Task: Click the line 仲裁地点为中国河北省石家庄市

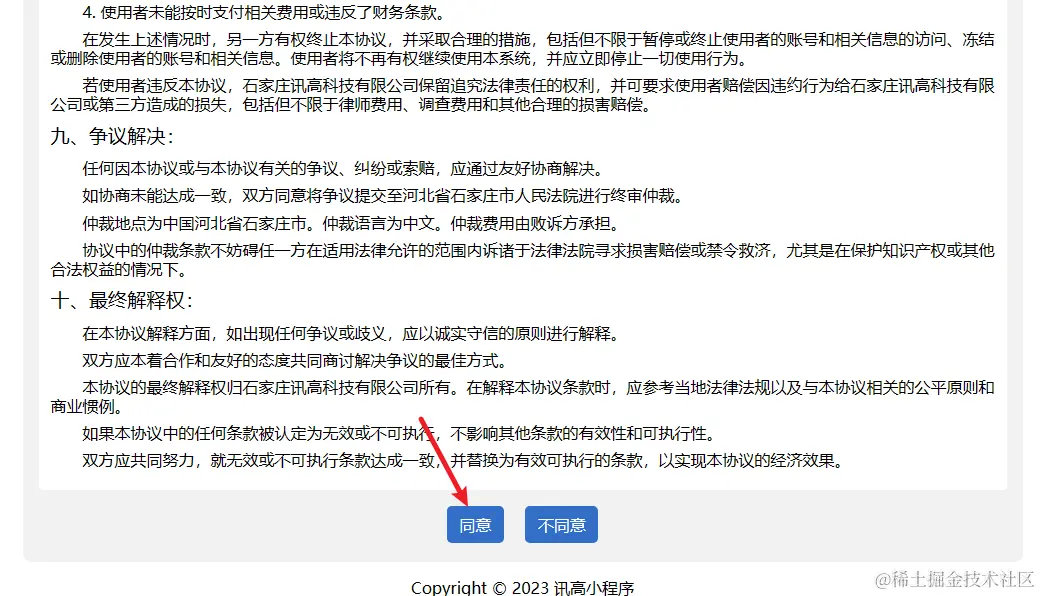Action: [351, 223]
